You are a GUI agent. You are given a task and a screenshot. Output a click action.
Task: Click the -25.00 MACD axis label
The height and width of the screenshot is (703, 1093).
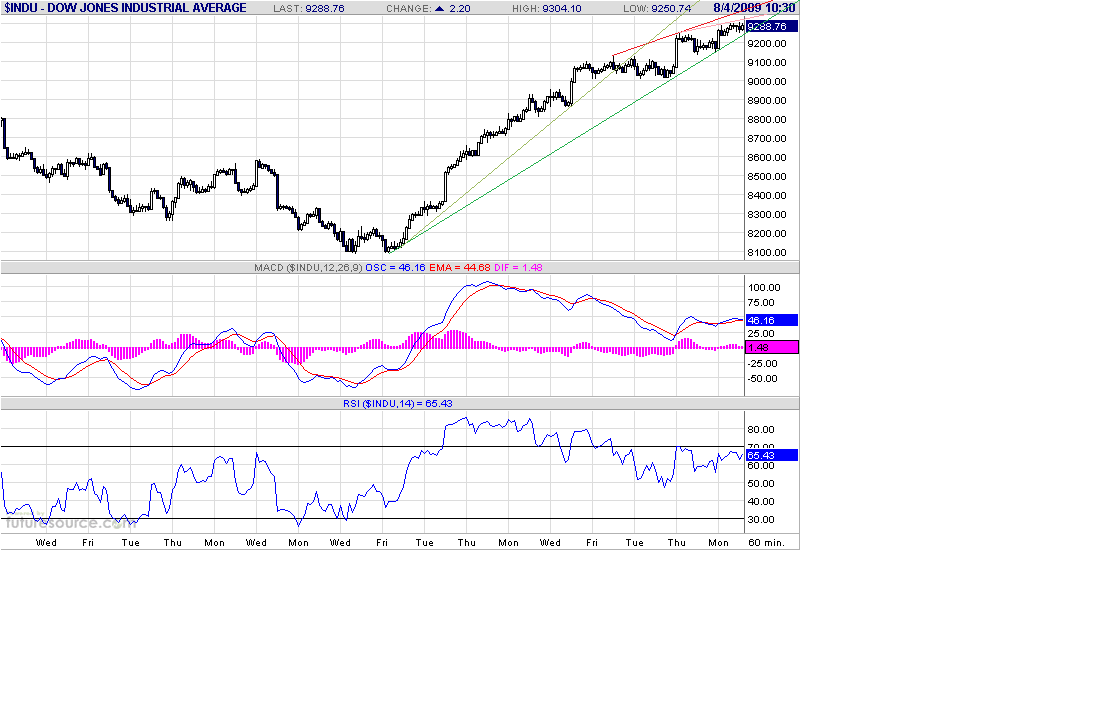click(x=763, y=364)
